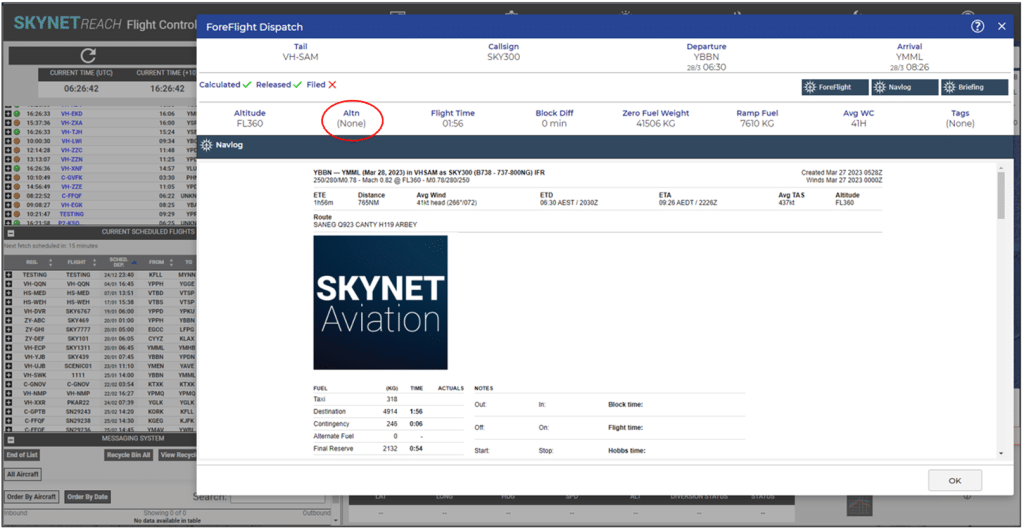Expand the C-FFQF tracking row
Viewport: 1024px width, 528px height.
tap(8, 195)
